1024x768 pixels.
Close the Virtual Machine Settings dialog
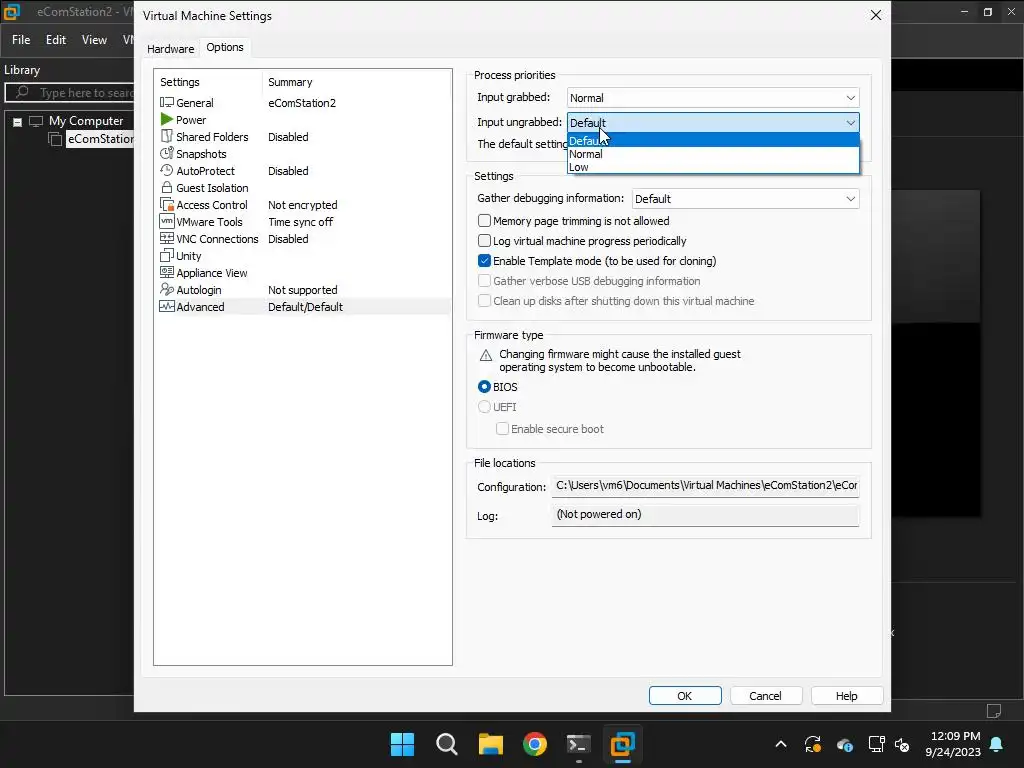(876, 15)
